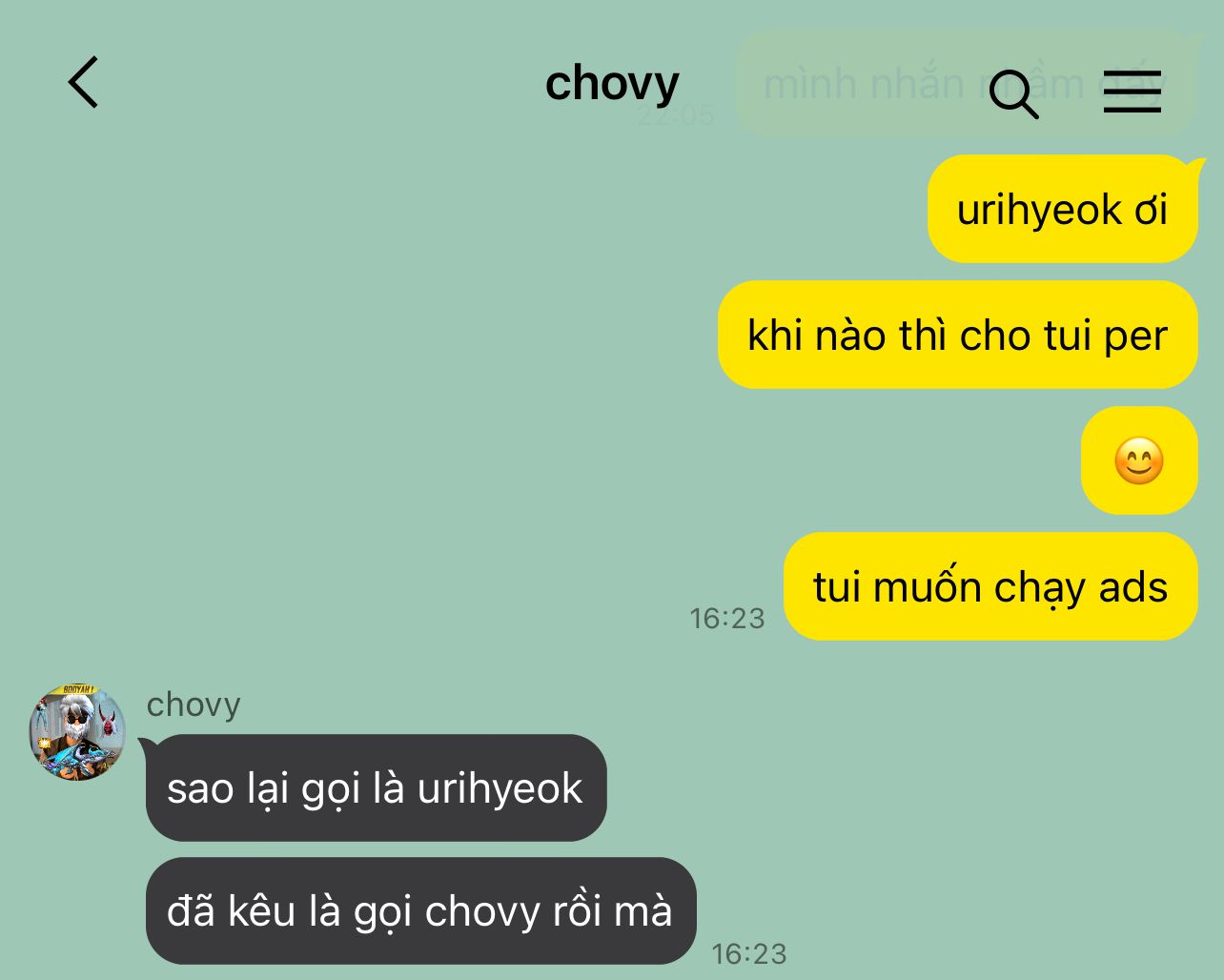Tap the faded 'mình nhắn nhầm' message
The image size is (1224, 980).
pyautogui.click(x=966, y=83)
